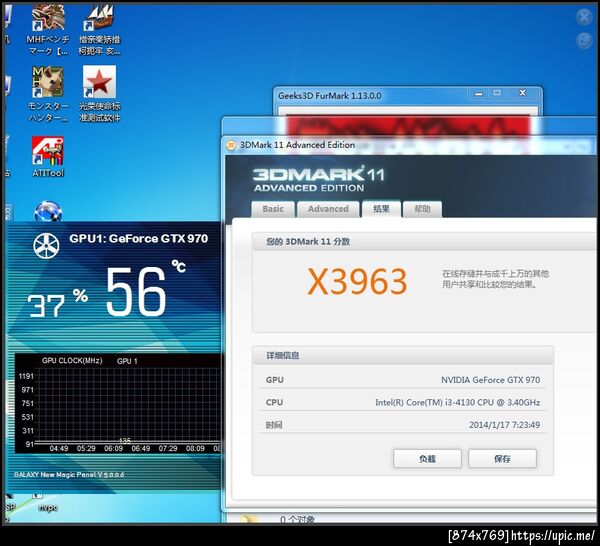Click the GPU1: GeForce GTX 970 label

(x=139, y=239)
